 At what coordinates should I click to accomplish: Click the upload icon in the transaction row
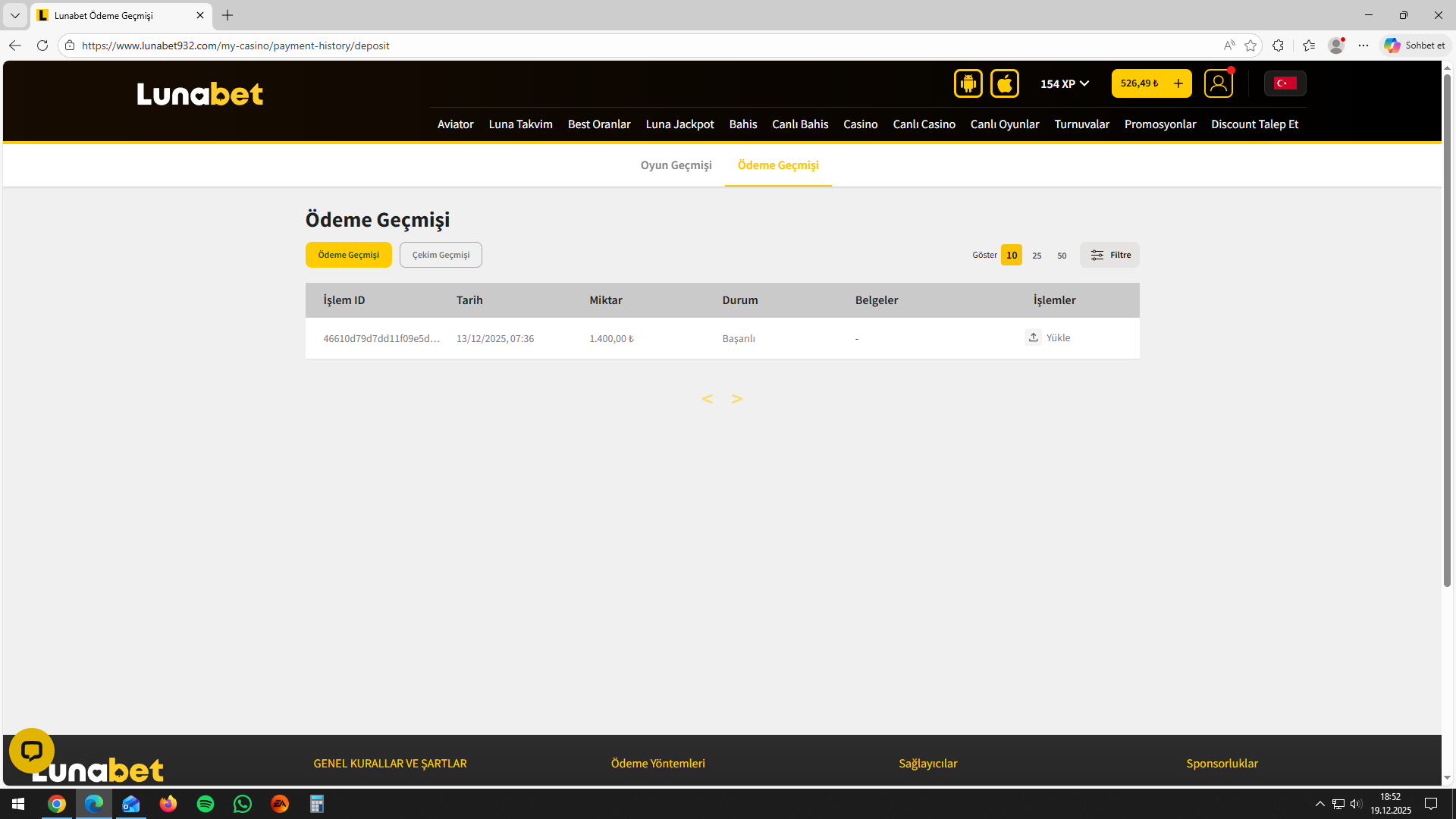1034,337
